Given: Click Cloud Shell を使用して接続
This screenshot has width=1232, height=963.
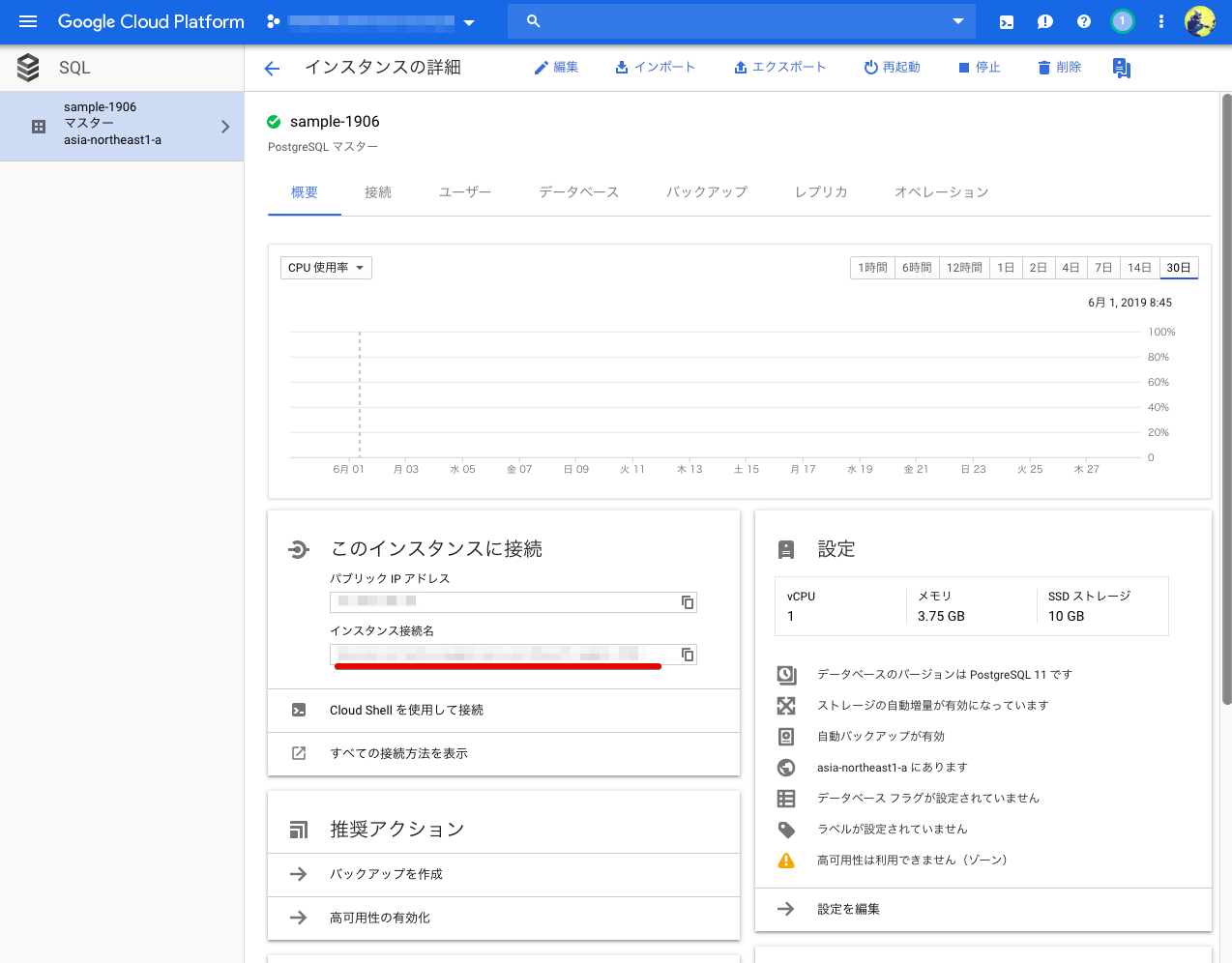Looking at the screenshot, I should pyautogui.click(x=504, y=711).
